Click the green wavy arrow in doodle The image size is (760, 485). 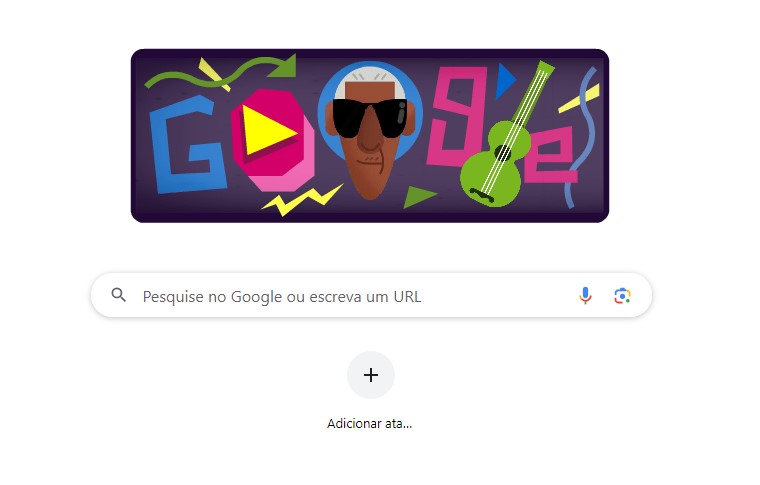coord(223,73)
